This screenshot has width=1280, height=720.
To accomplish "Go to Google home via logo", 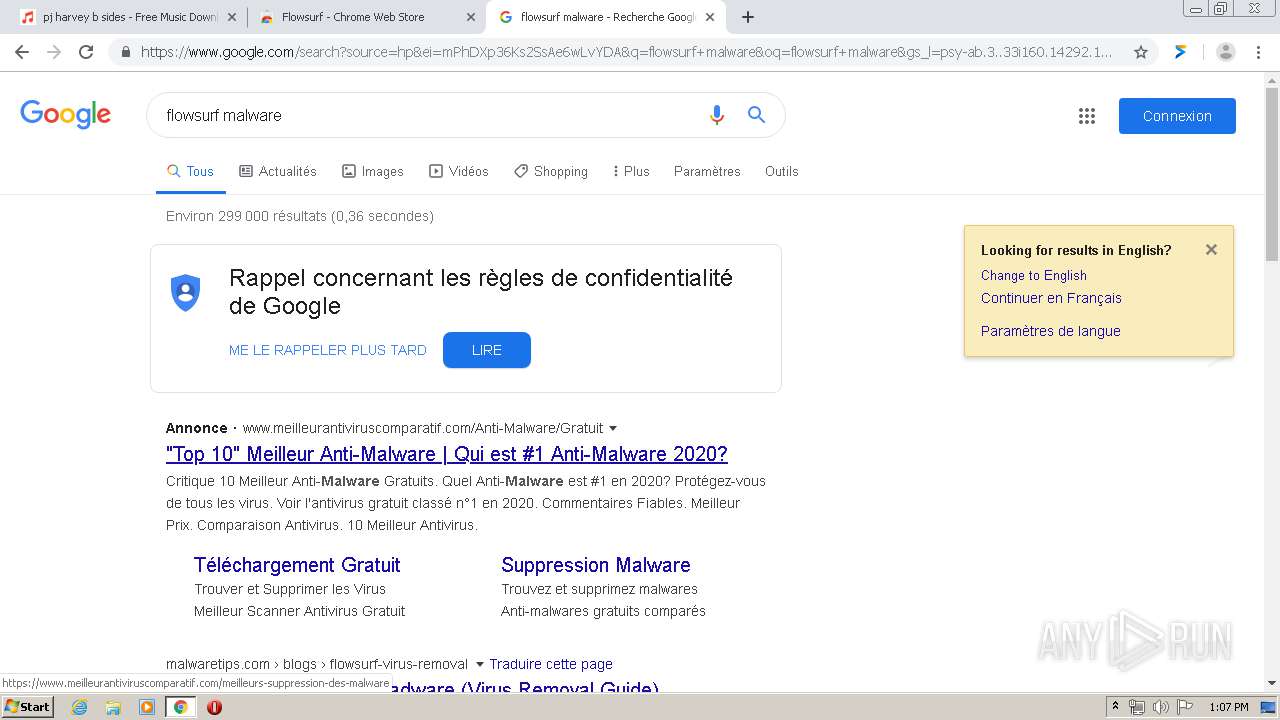I will (65, 115).
